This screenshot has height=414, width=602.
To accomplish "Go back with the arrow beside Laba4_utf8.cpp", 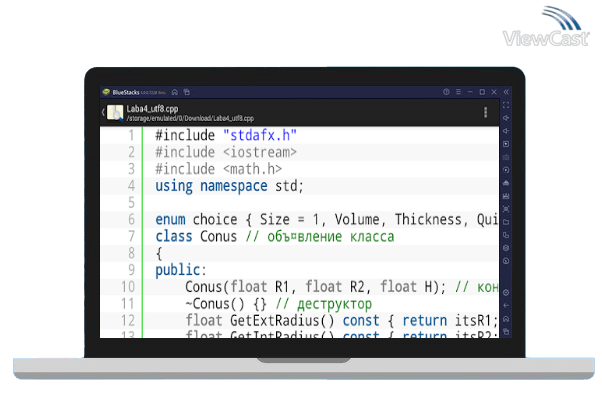I will click(x=103, y=113).
